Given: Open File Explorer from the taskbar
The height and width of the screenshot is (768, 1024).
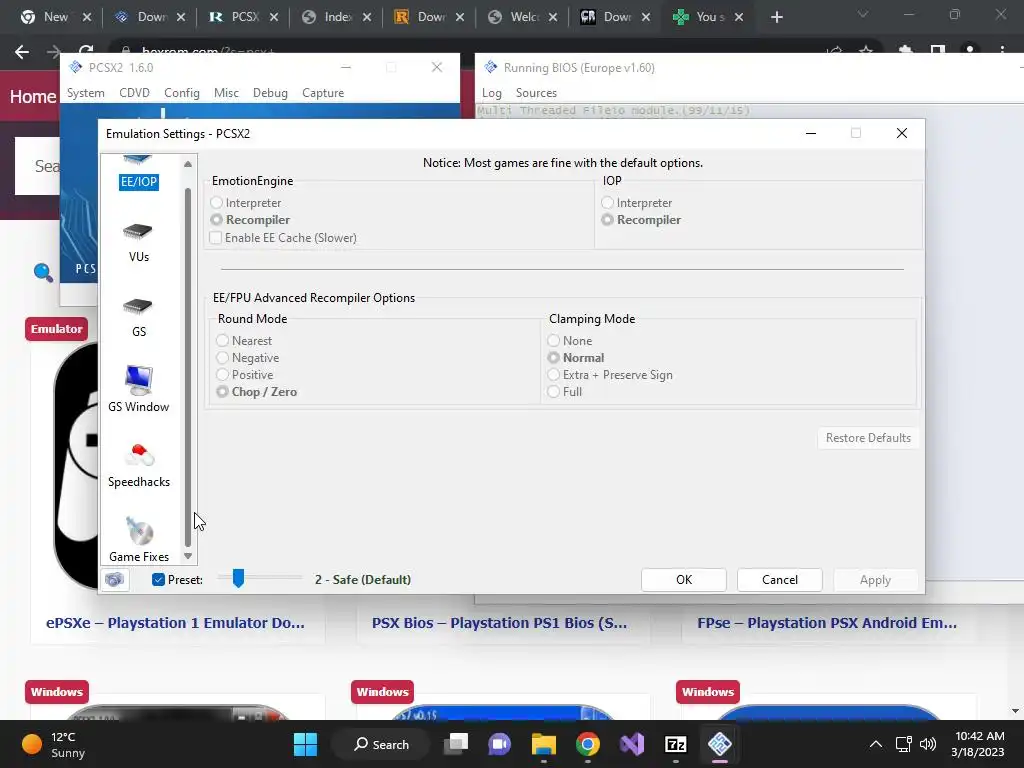Looking at the screenshot, I should [543, 744].
